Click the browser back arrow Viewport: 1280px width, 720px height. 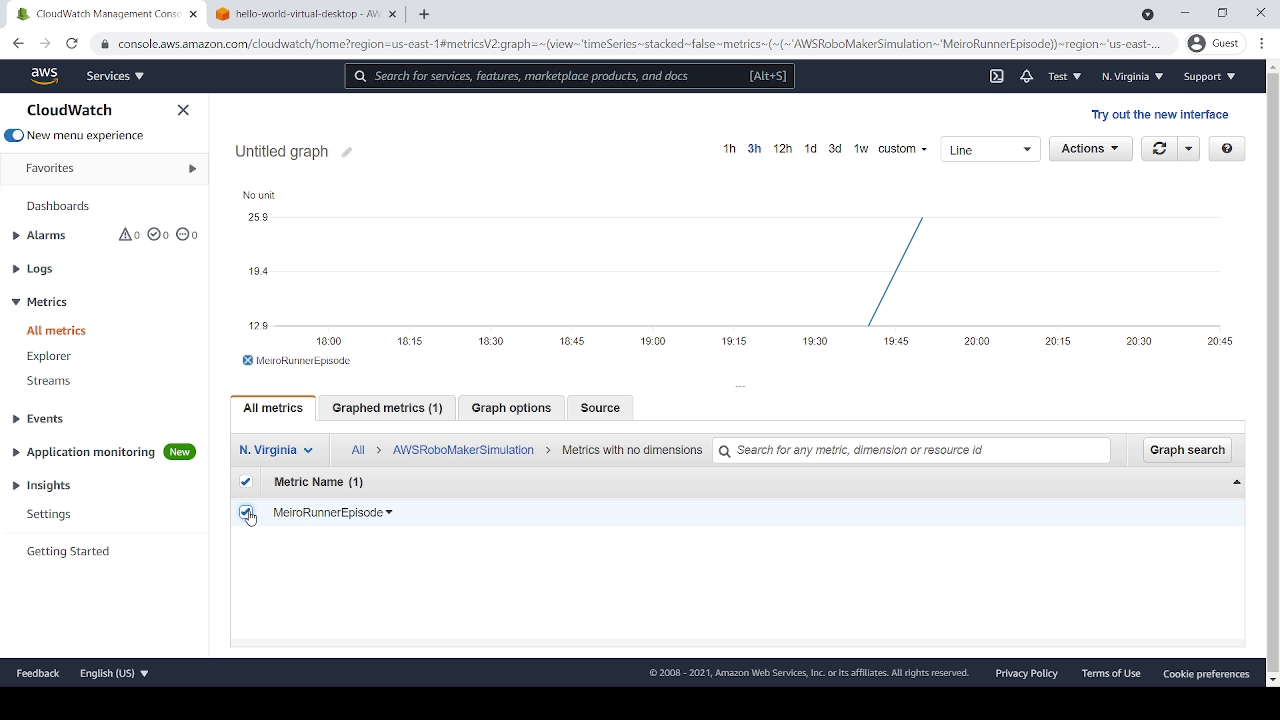[18, 43]
